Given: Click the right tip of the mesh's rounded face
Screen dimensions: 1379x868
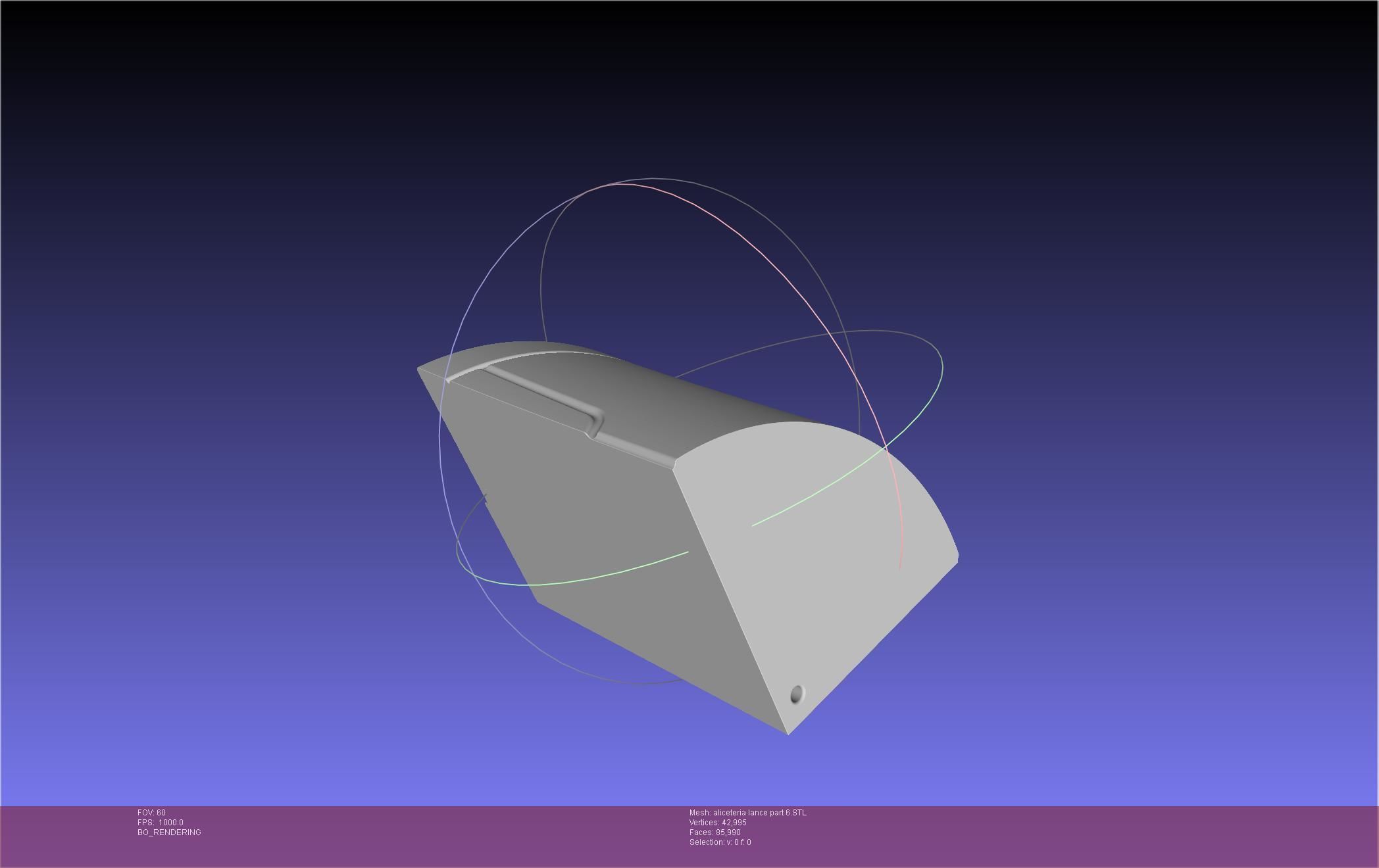Looking at the screenshot, I should click(957, 557).
